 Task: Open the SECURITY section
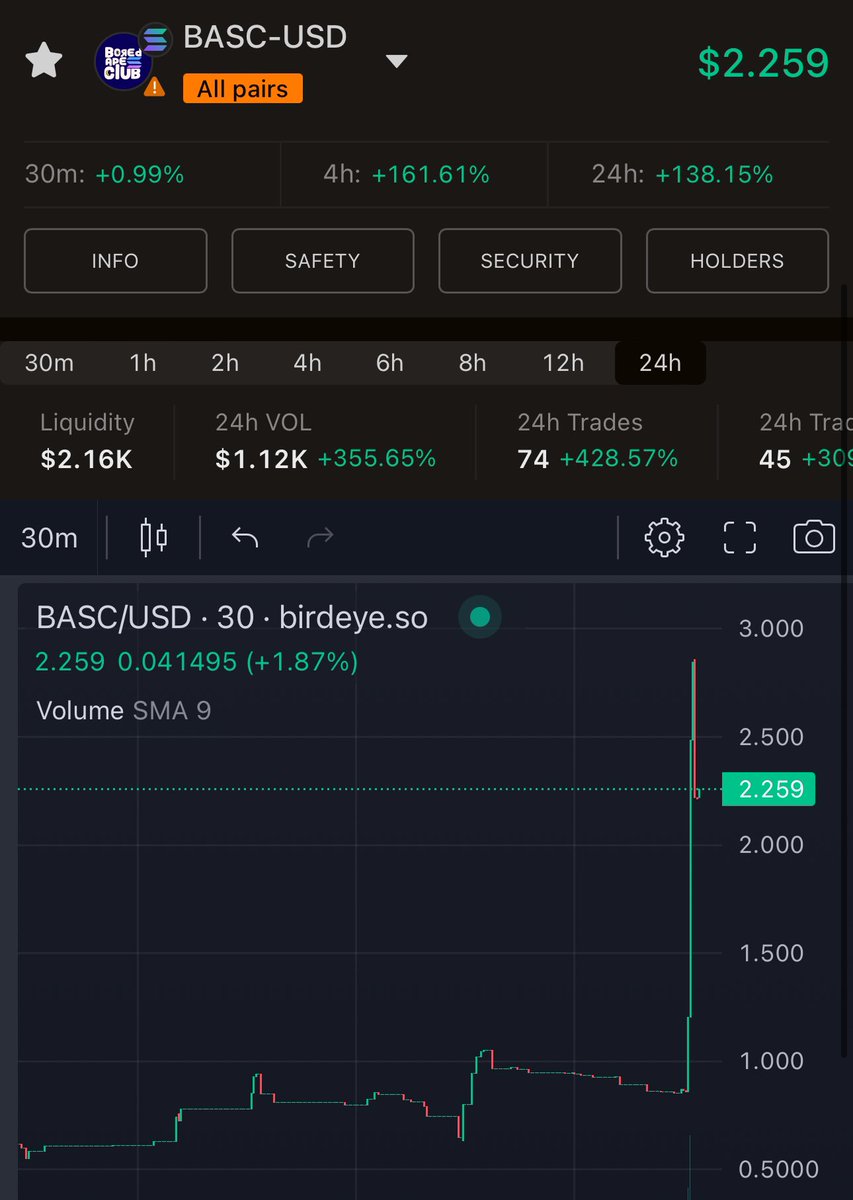click(x=530, y=261)
